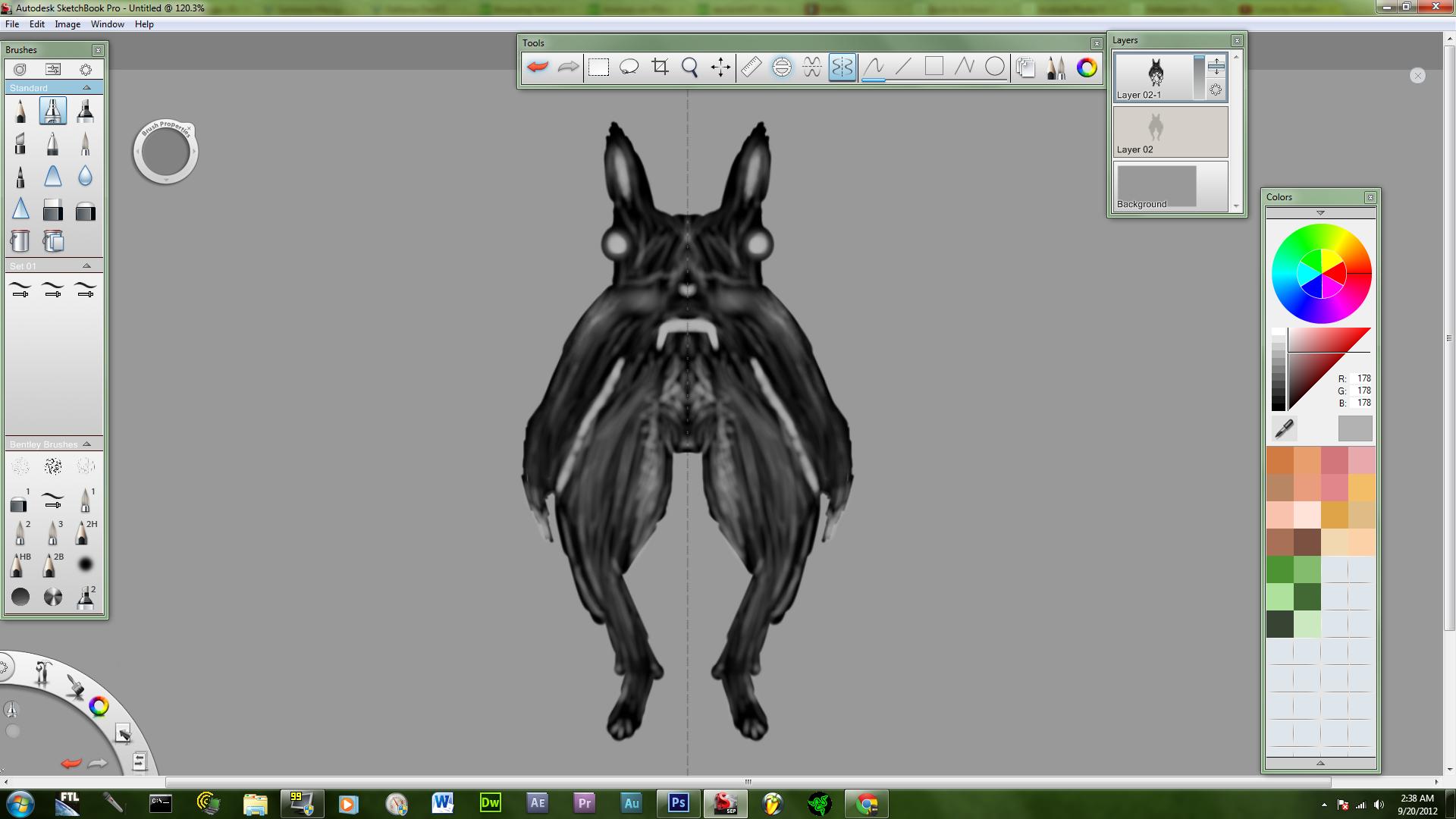Toggle the Ellipse guide
This screenshot has height=819, width=1456.
pos(782,67)
